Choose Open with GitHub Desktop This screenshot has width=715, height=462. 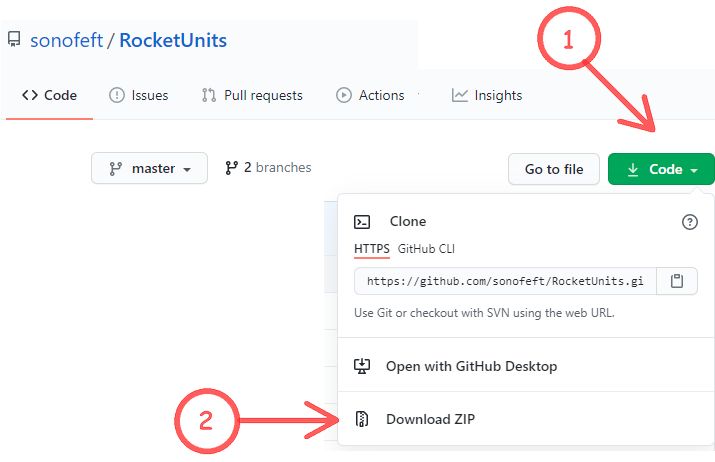525,366
